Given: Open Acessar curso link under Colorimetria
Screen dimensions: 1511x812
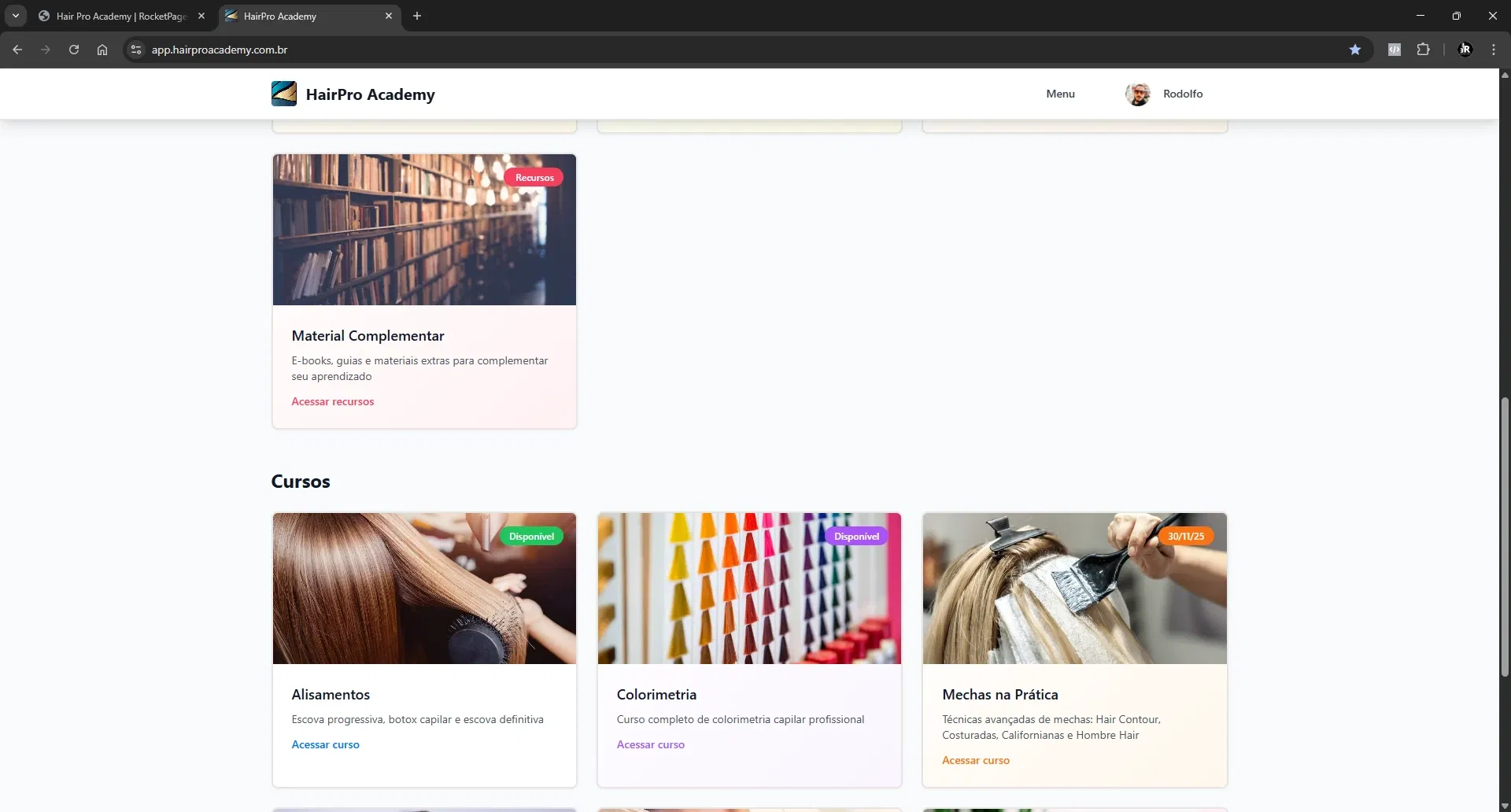Looking at the screenshot, I should click(x=650, y=744).
